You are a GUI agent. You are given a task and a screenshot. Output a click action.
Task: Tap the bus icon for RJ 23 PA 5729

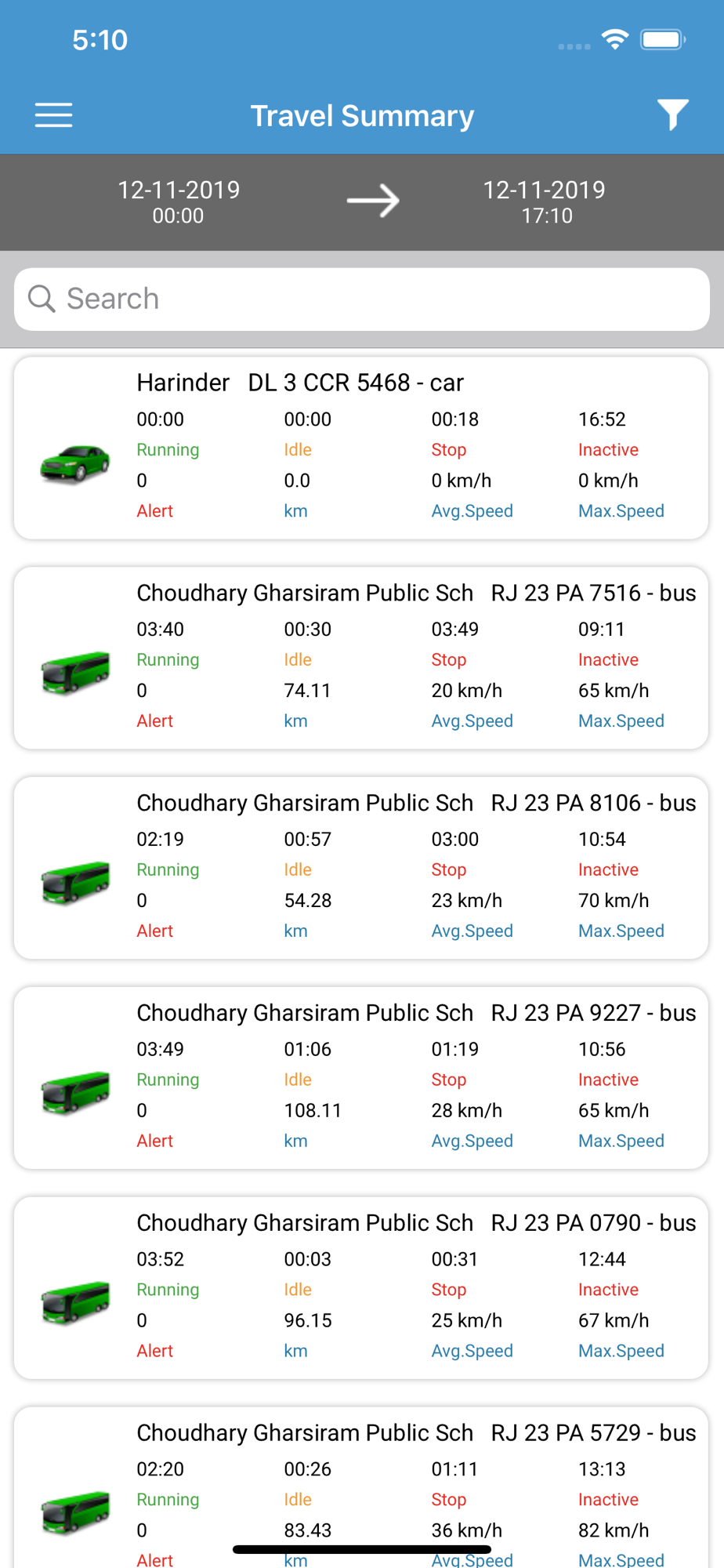click(x=75, y=1514)
